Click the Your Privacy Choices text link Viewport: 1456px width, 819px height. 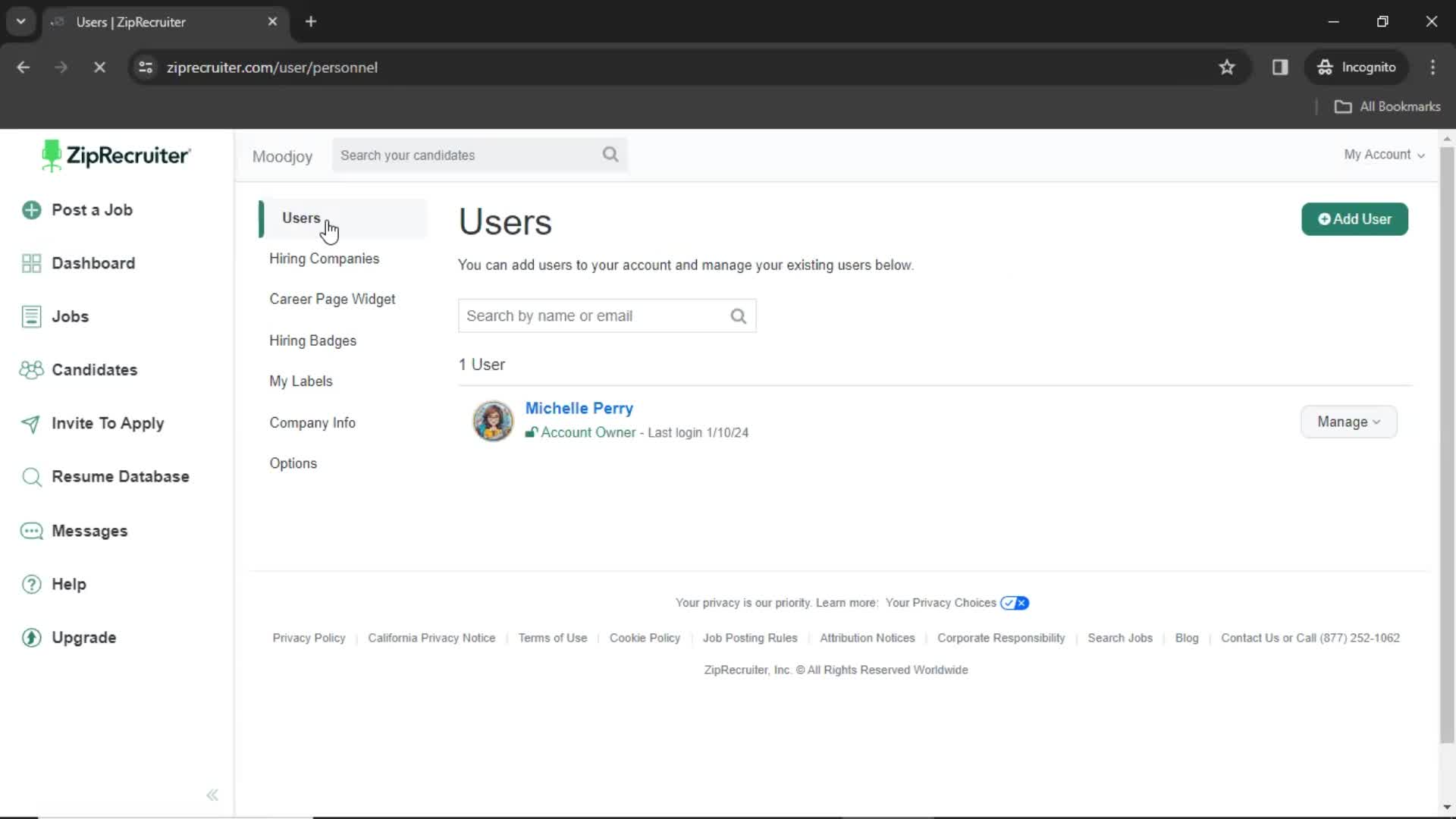(940, 604)
